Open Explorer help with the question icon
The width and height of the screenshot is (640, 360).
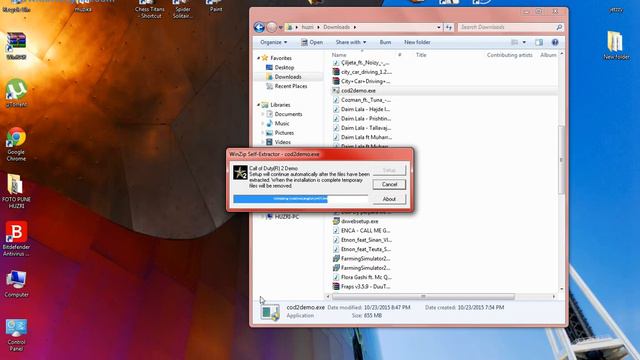pyautogui.click(x=555, y=42)
